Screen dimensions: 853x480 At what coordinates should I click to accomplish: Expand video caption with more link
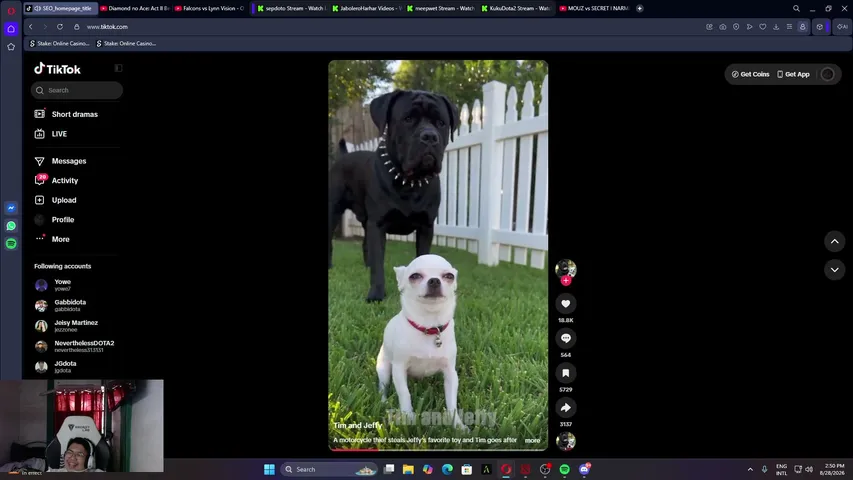tap(532, 440)
